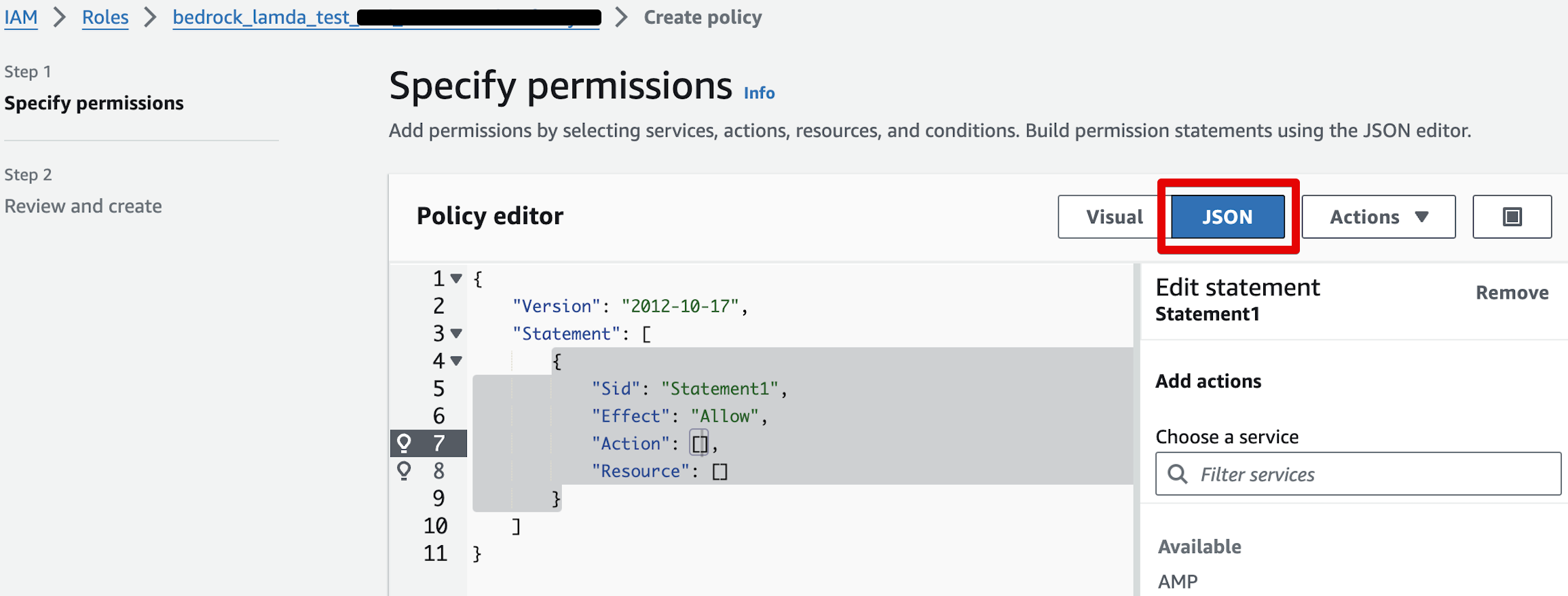Go to IAM breadcrumb link
Screen dimensions: 1568x596
21,17
